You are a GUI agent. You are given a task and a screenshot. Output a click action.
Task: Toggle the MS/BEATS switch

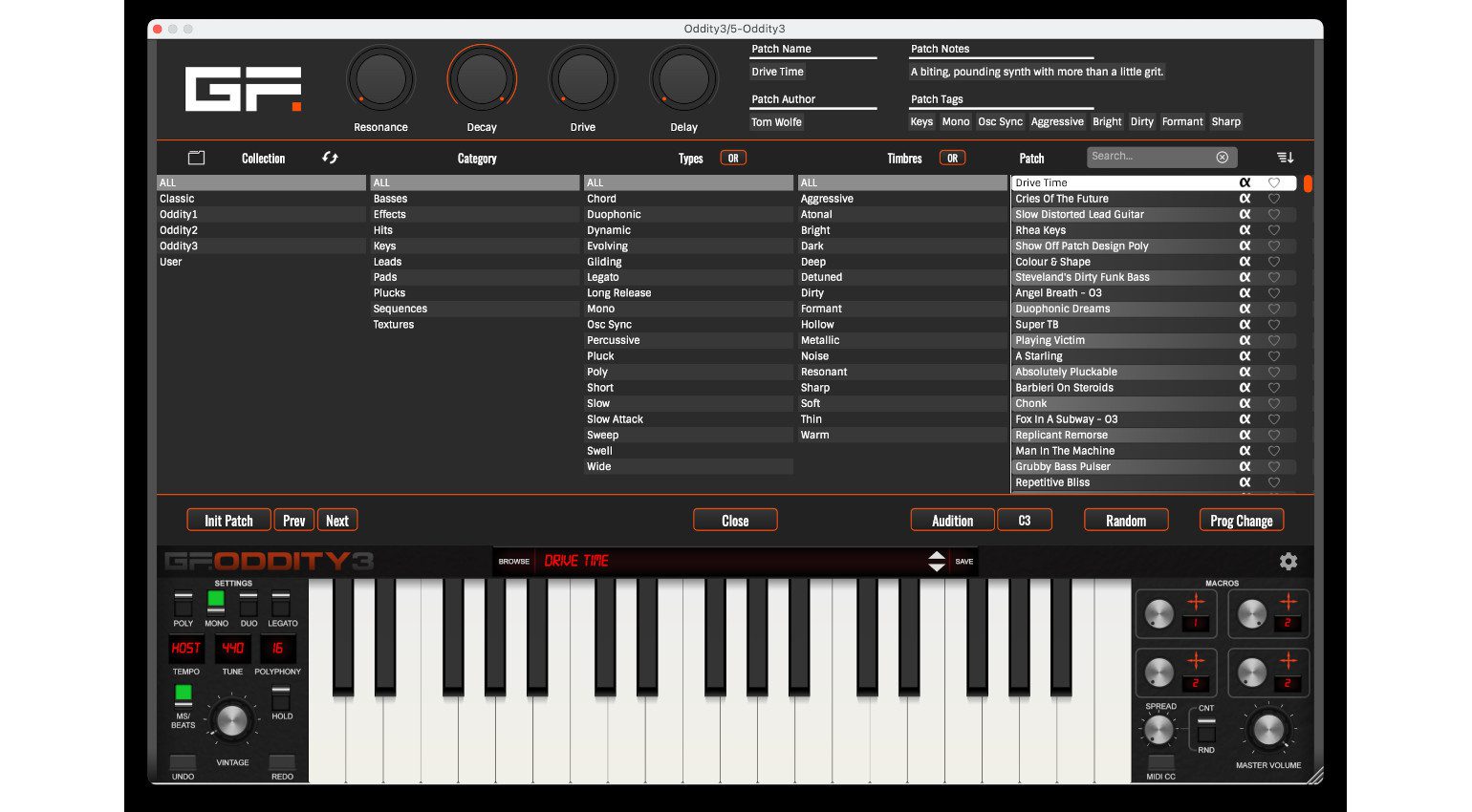tap(183, 694)
